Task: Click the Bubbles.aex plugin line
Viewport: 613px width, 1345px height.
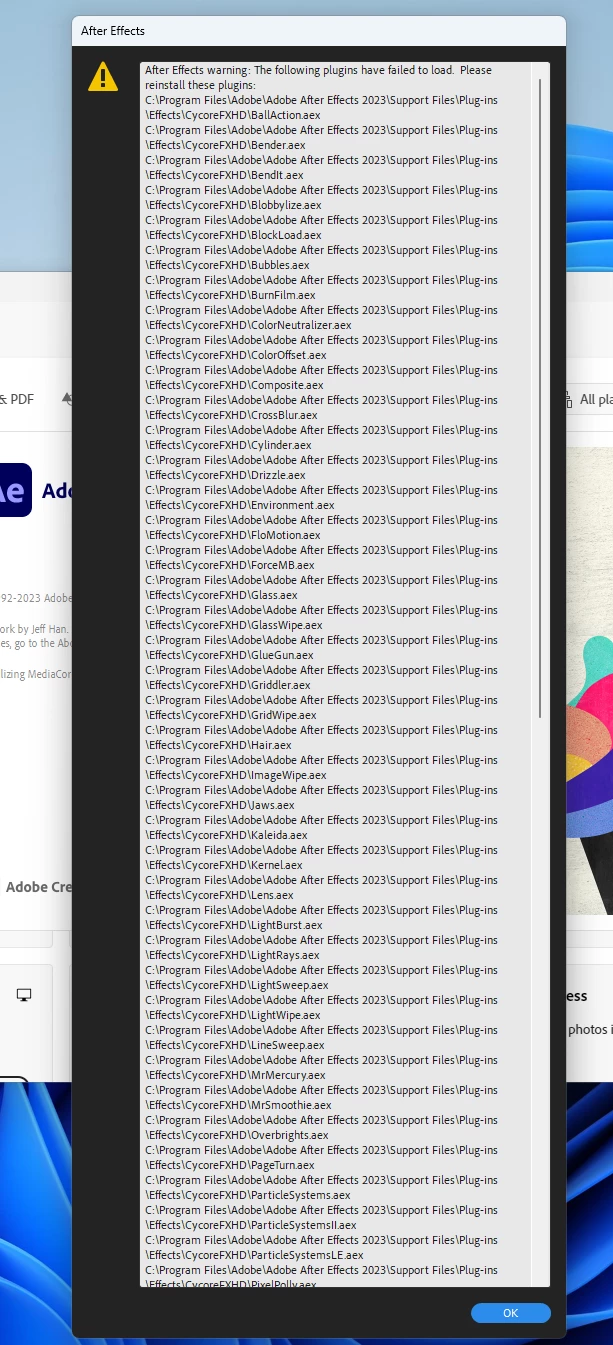Action: 227,265
